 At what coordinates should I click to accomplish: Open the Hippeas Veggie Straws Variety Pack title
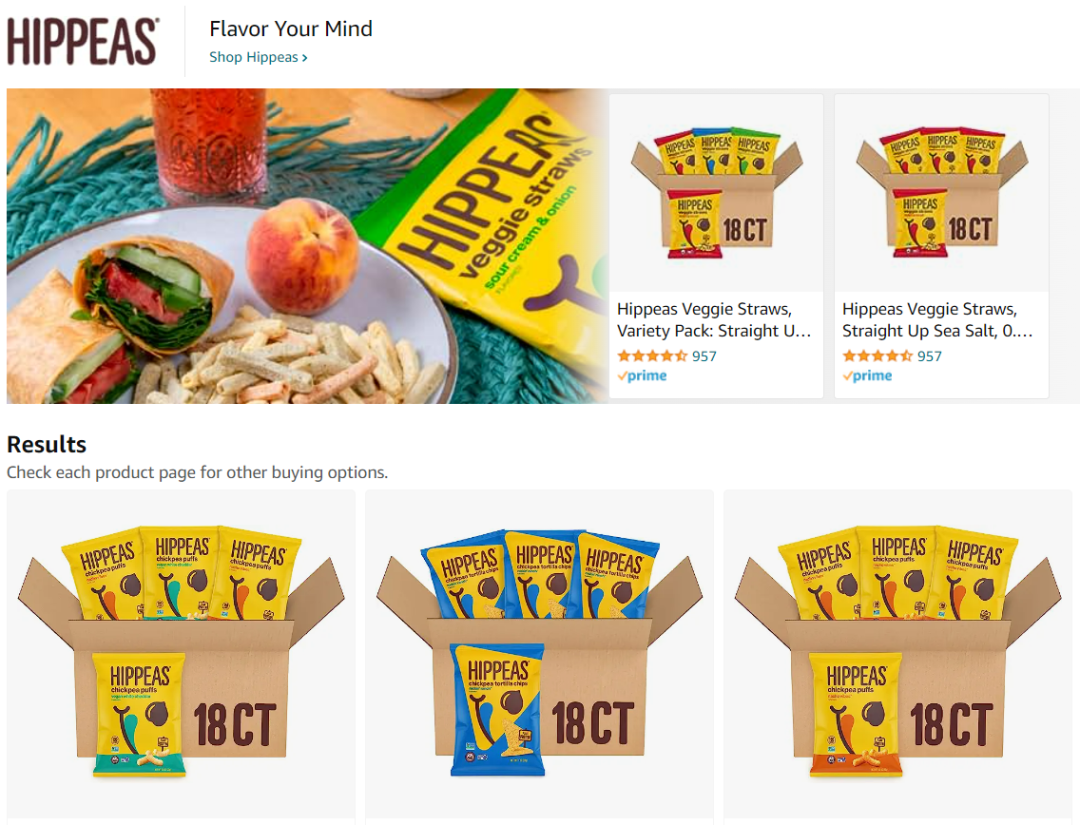click(x=714, y=320)
